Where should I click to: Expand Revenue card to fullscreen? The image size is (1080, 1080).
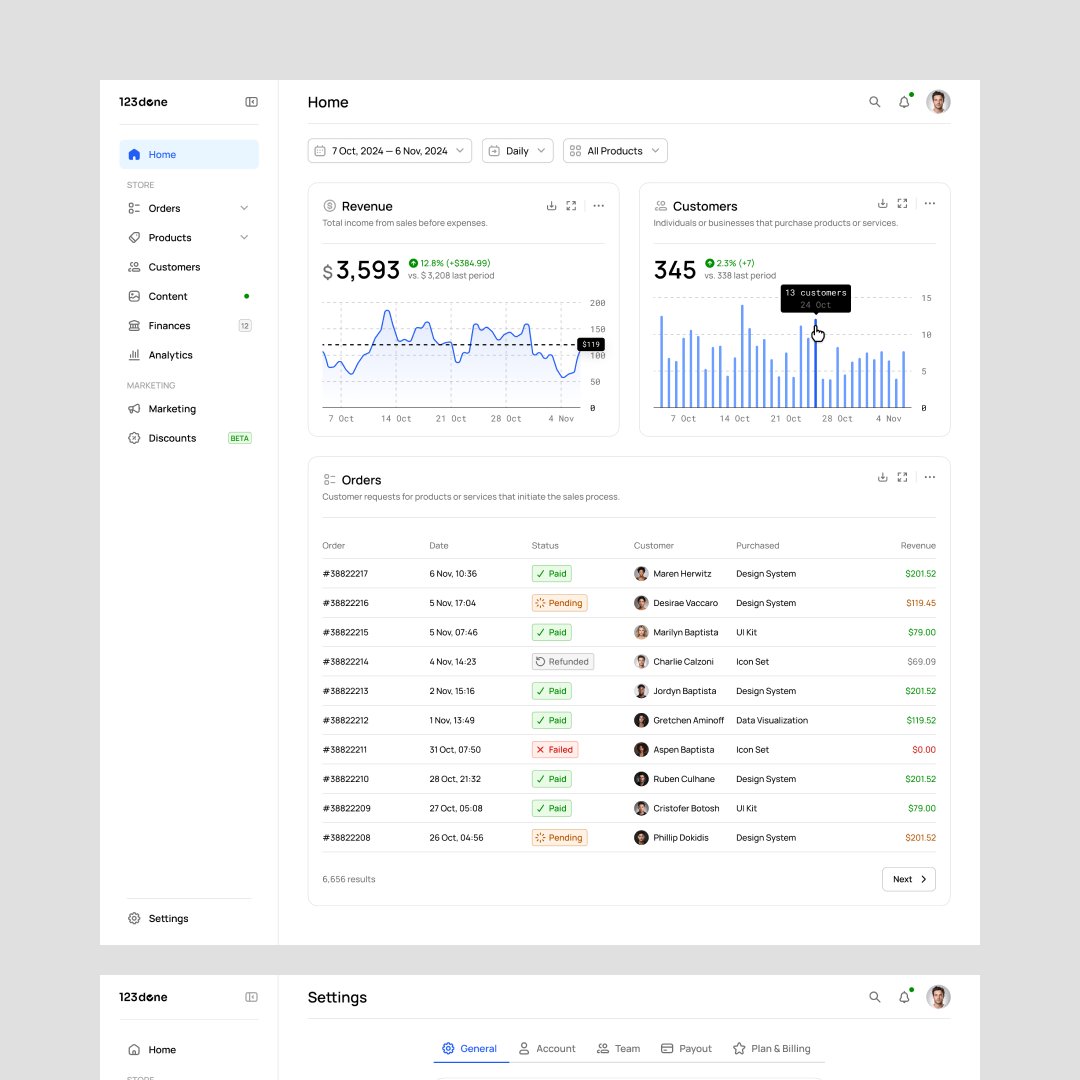[x=571, y=206]
